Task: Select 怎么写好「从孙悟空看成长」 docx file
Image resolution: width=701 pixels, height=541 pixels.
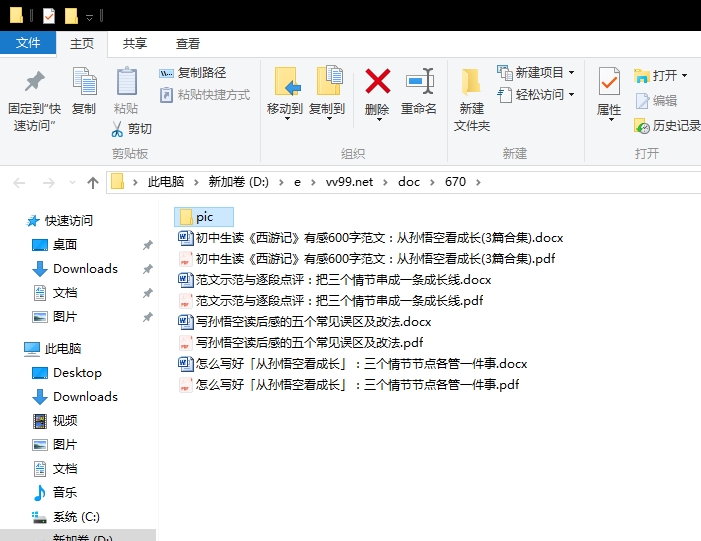Action: pyautogui.click(x=353, y=364)
